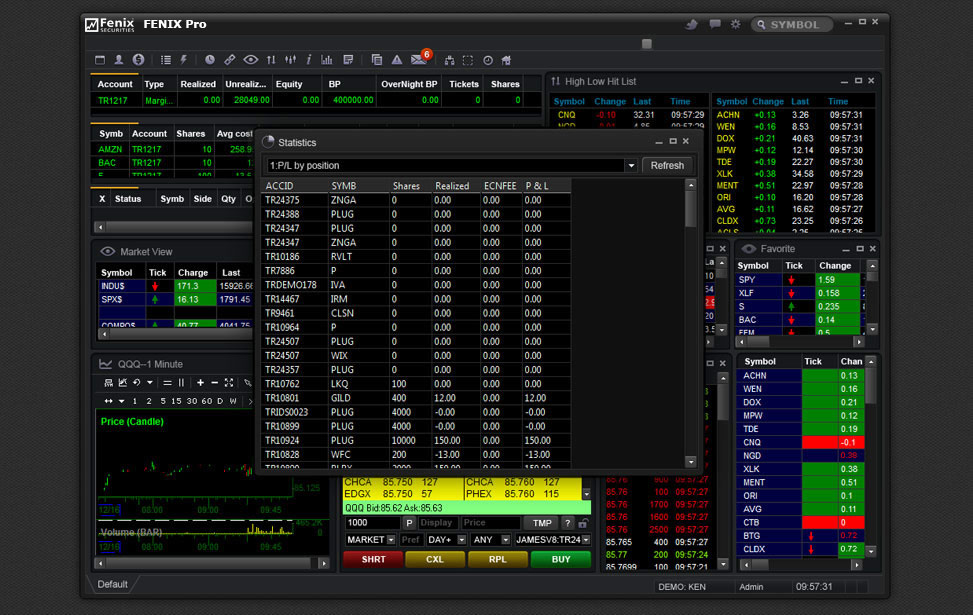Image resolution: width=973 pixels, height=615 pixels.
Task: Click the note sheet toolbar icon
Action: [348, 60]
